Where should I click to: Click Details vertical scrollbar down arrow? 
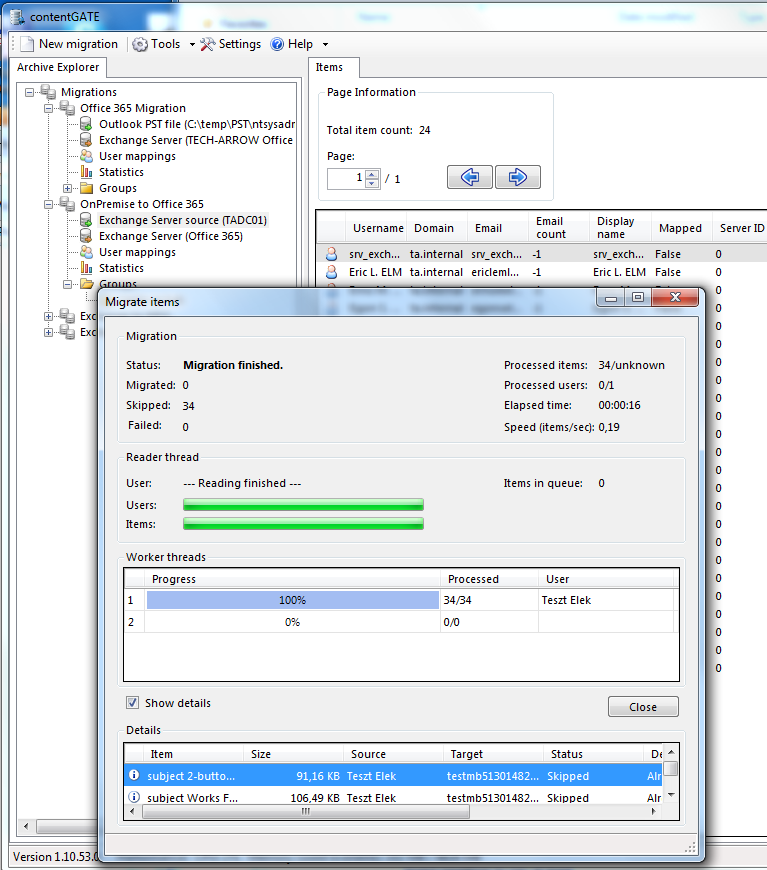pos(671,795)
